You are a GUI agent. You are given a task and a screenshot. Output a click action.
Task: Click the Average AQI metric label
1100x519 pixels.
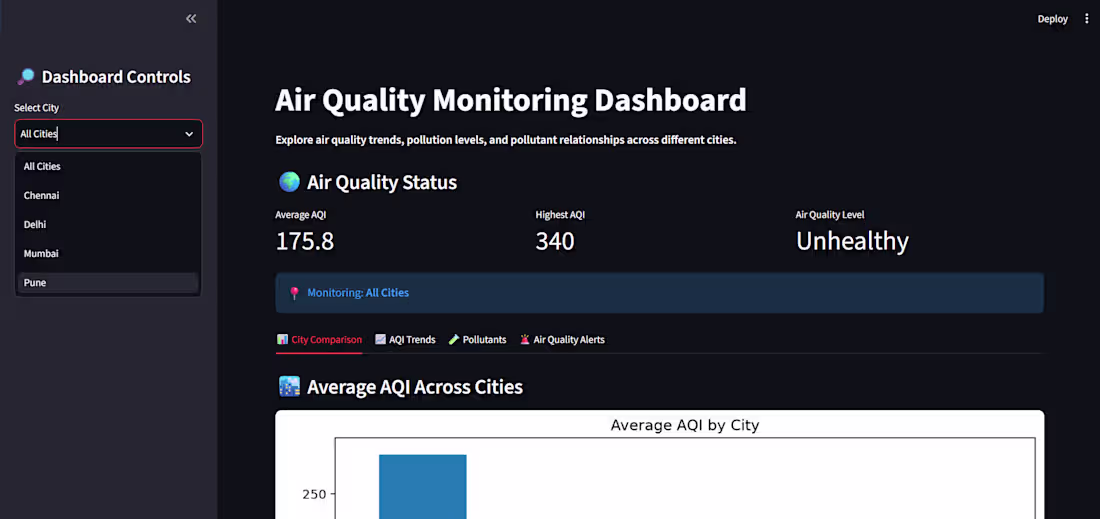click(x=300, y=215)
